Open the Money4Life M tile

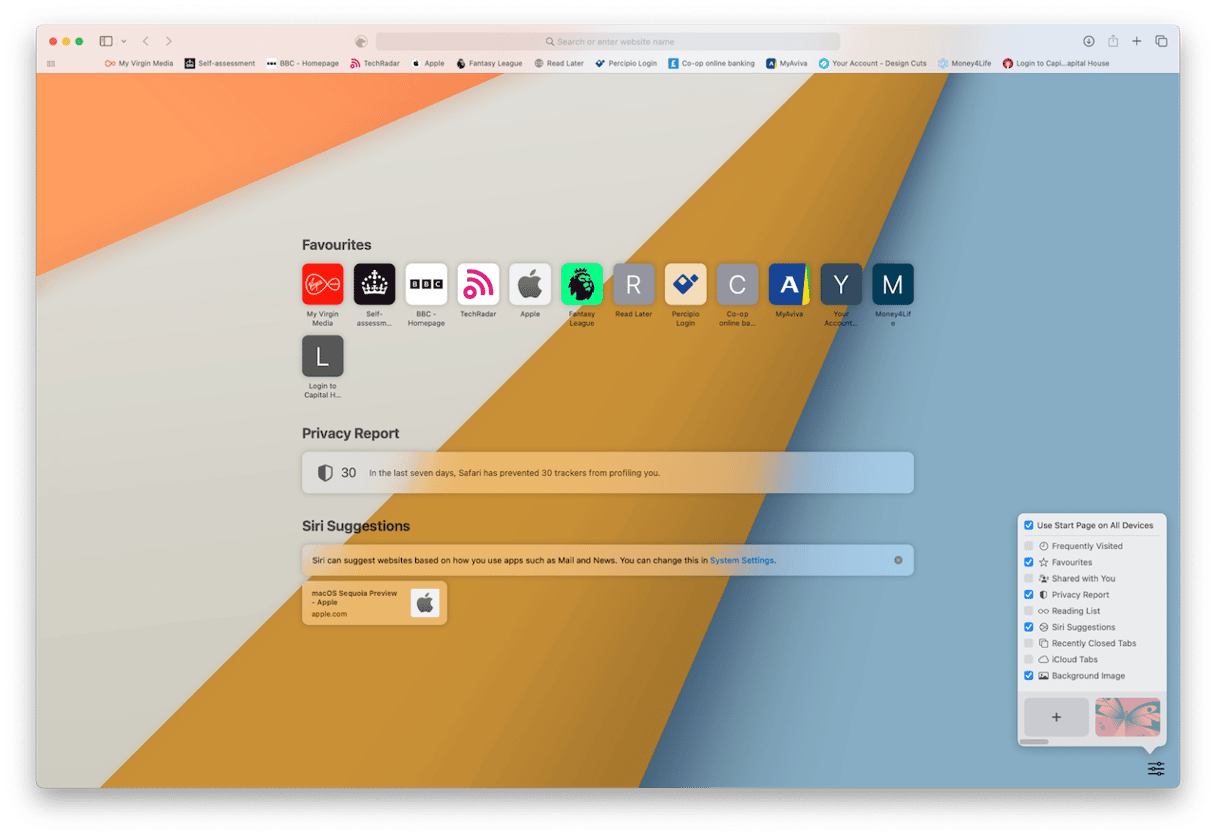point(893,284)
